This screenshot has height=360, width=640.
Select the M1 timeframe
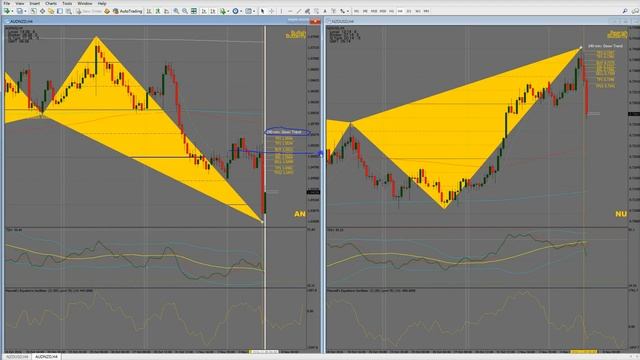[x=356, y=11]
